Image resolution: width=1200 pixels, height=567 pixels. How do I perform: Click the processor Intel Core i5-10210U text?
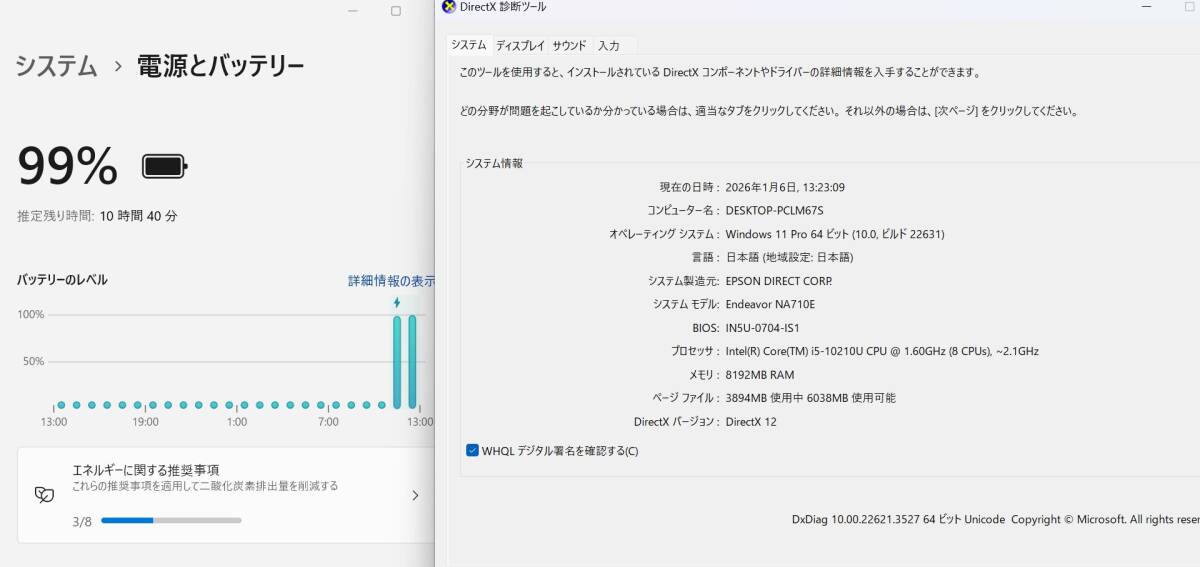tap(882, 351)
